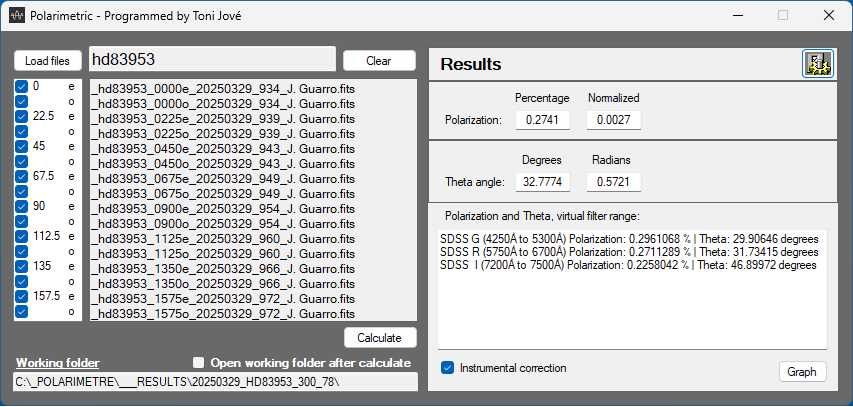Click the Clear button
The width and height of the screenshot is (853, 407).
click(x=379, y=61)
